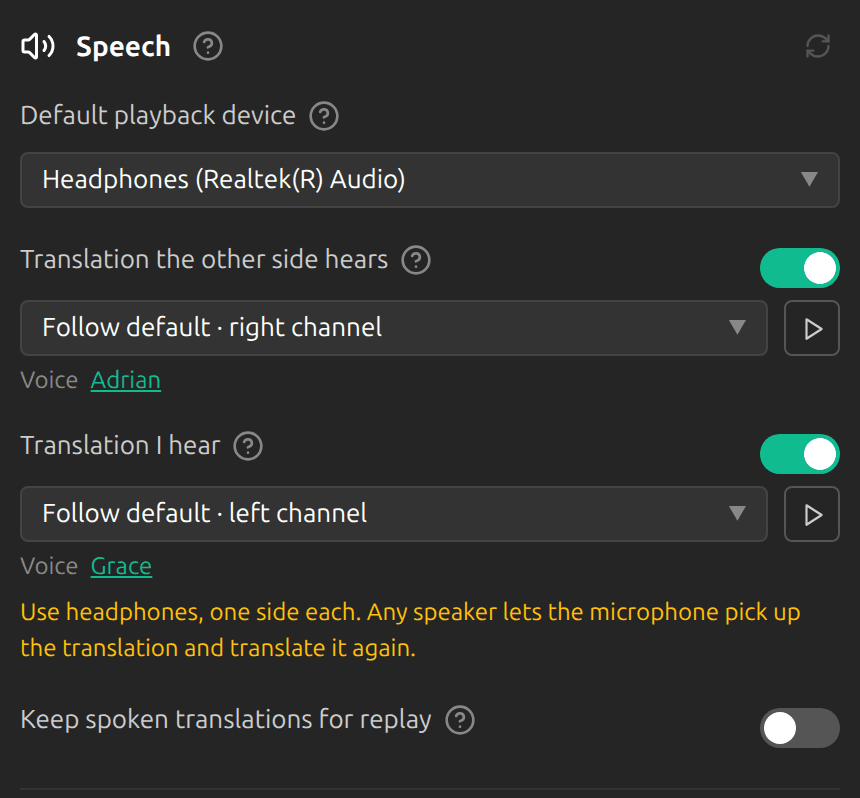860x798 pixels.
Task: Click the Default playback device label
Action: pos(158,116)
